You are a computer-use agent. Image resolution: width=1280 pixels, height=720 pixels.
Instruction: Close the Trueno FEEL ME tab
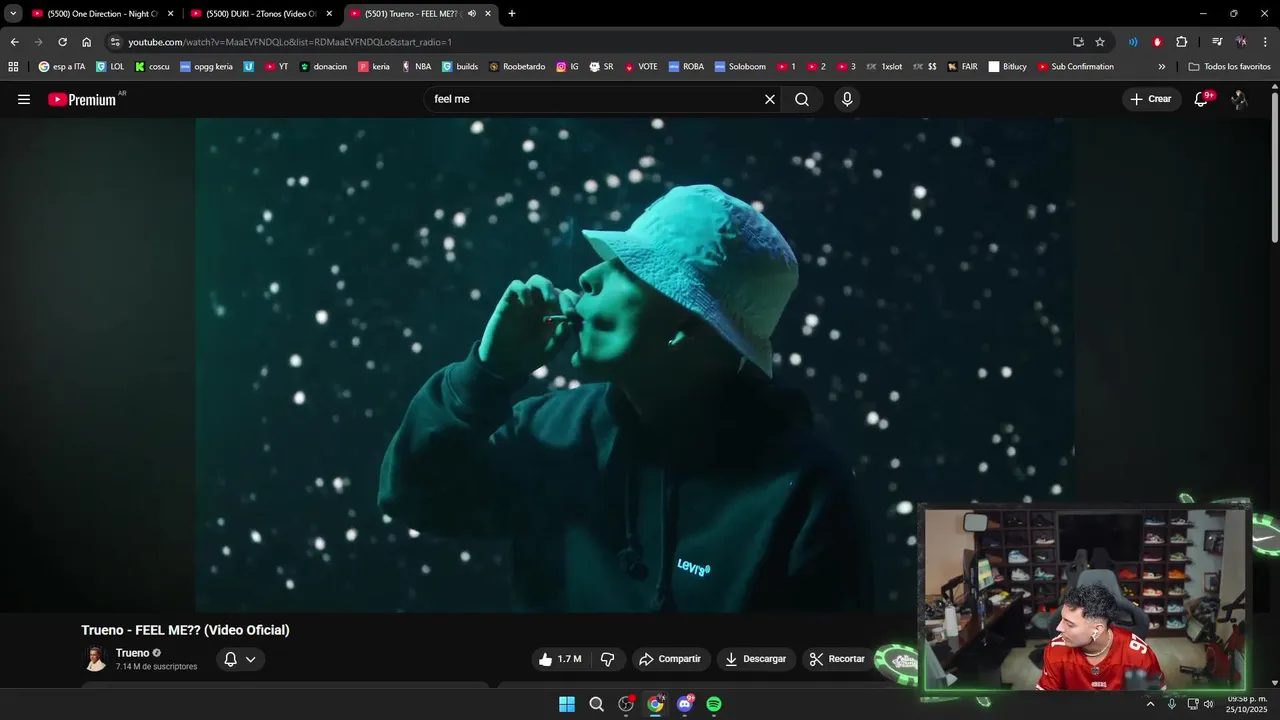click(x=488, y=14)
